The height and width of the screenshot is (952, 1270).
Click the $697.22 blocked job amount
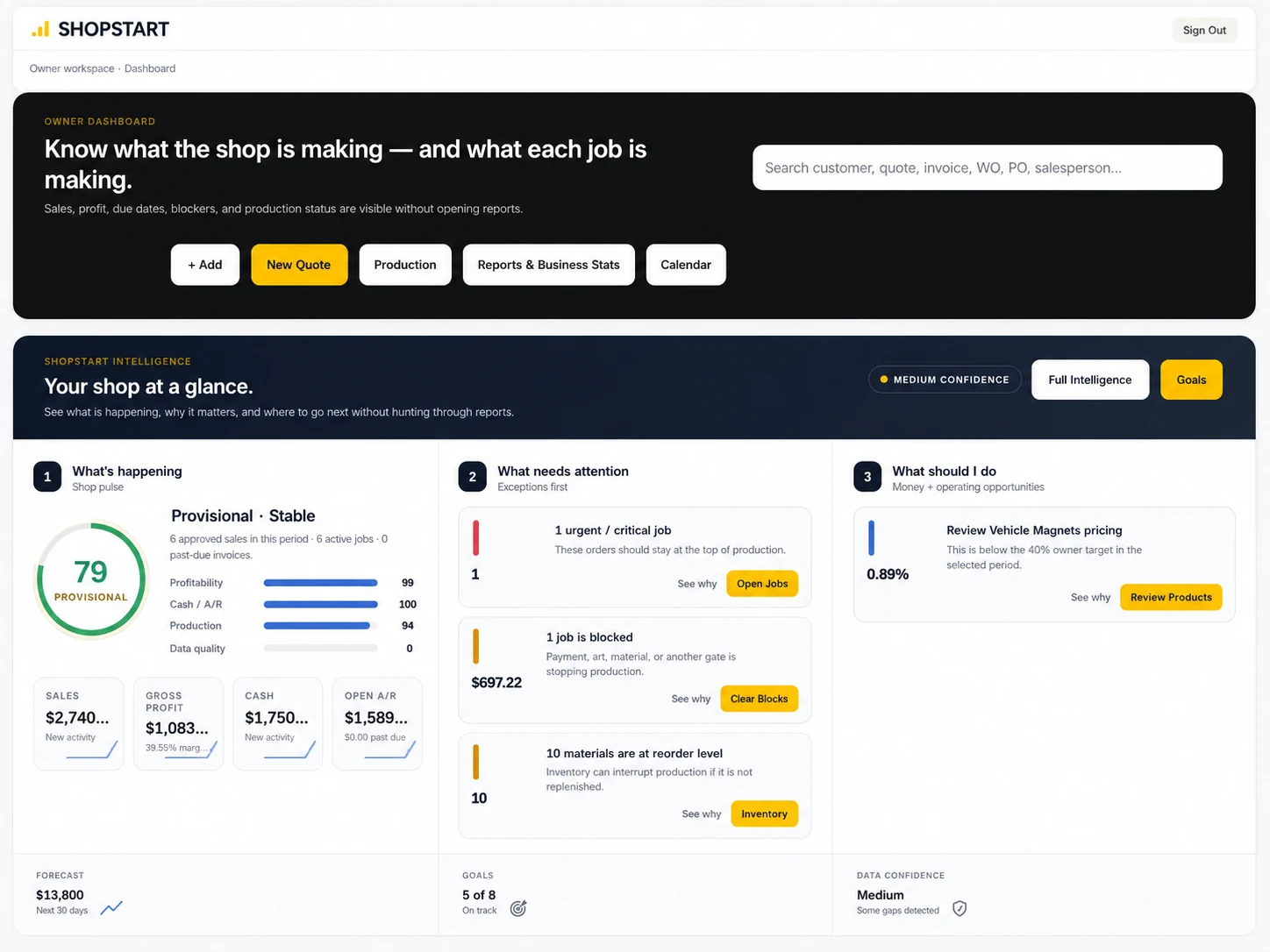click(x=496, y=683)
